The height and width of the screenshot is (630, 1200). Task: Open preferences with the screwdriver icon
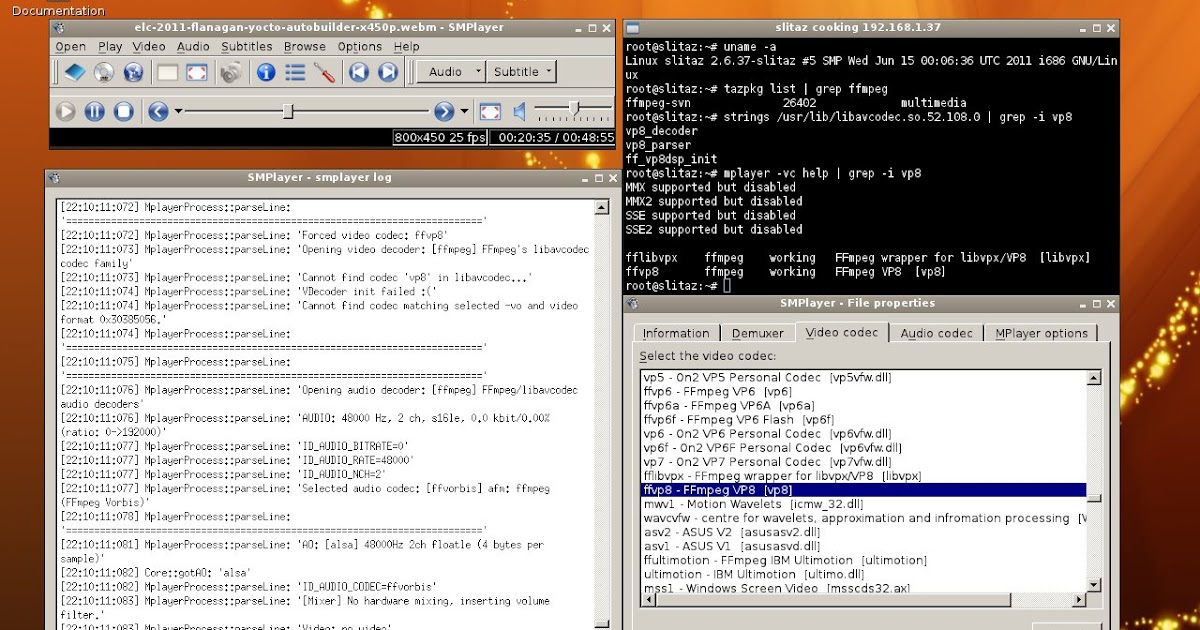click(324, 72)
